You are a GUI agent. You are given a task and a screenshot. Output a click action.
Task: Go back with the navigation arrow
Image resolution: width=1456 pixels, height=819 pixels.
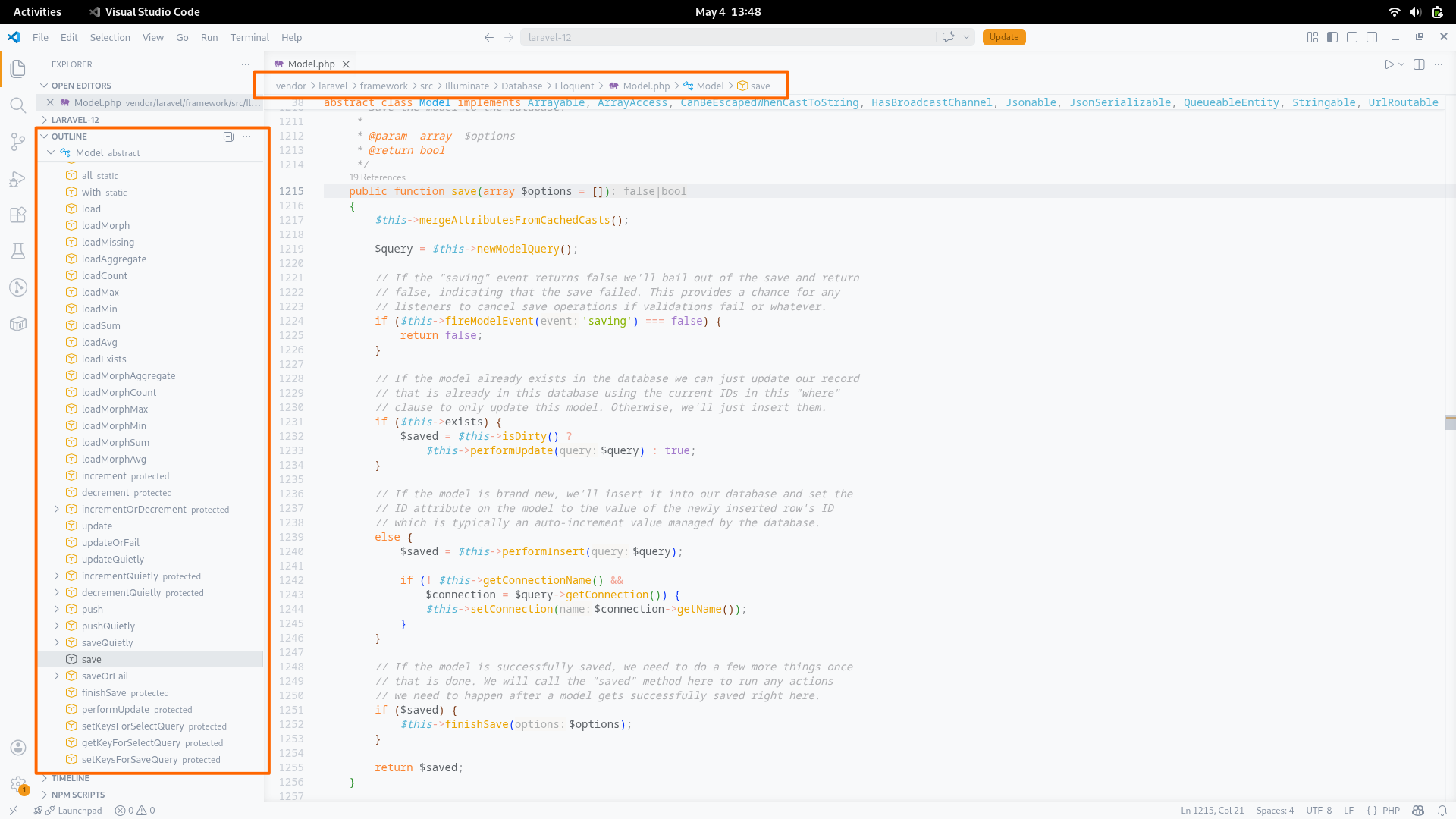point(489,37)
